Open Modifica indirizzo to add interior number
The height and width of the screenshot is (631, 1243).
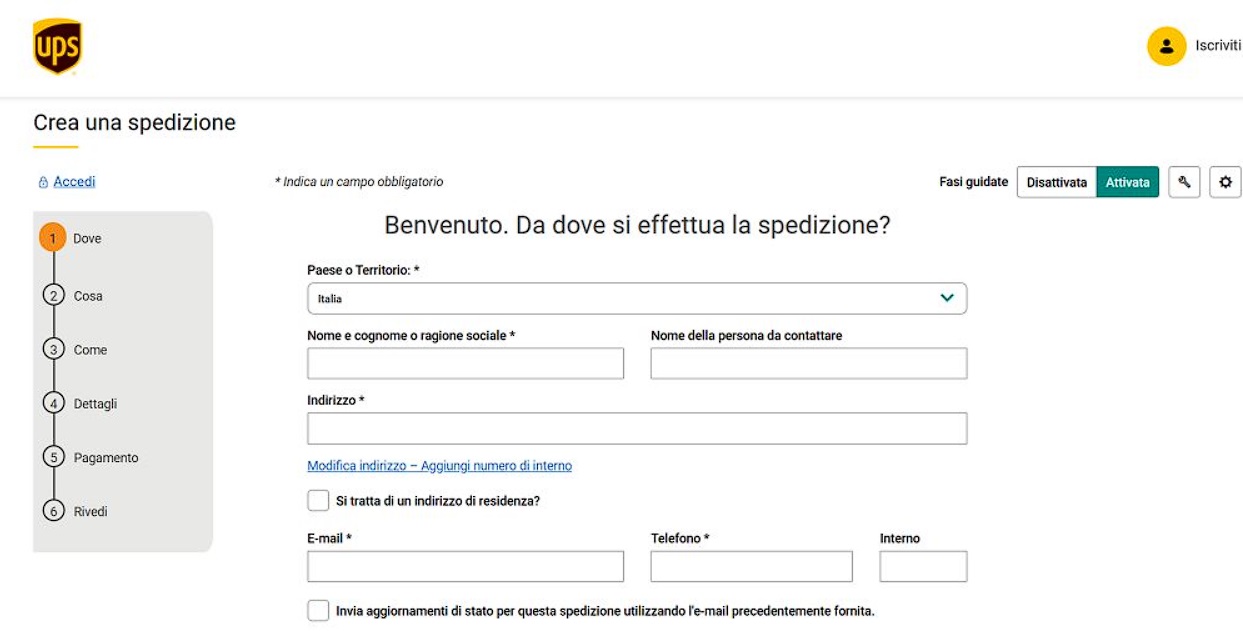coord(439,466)
